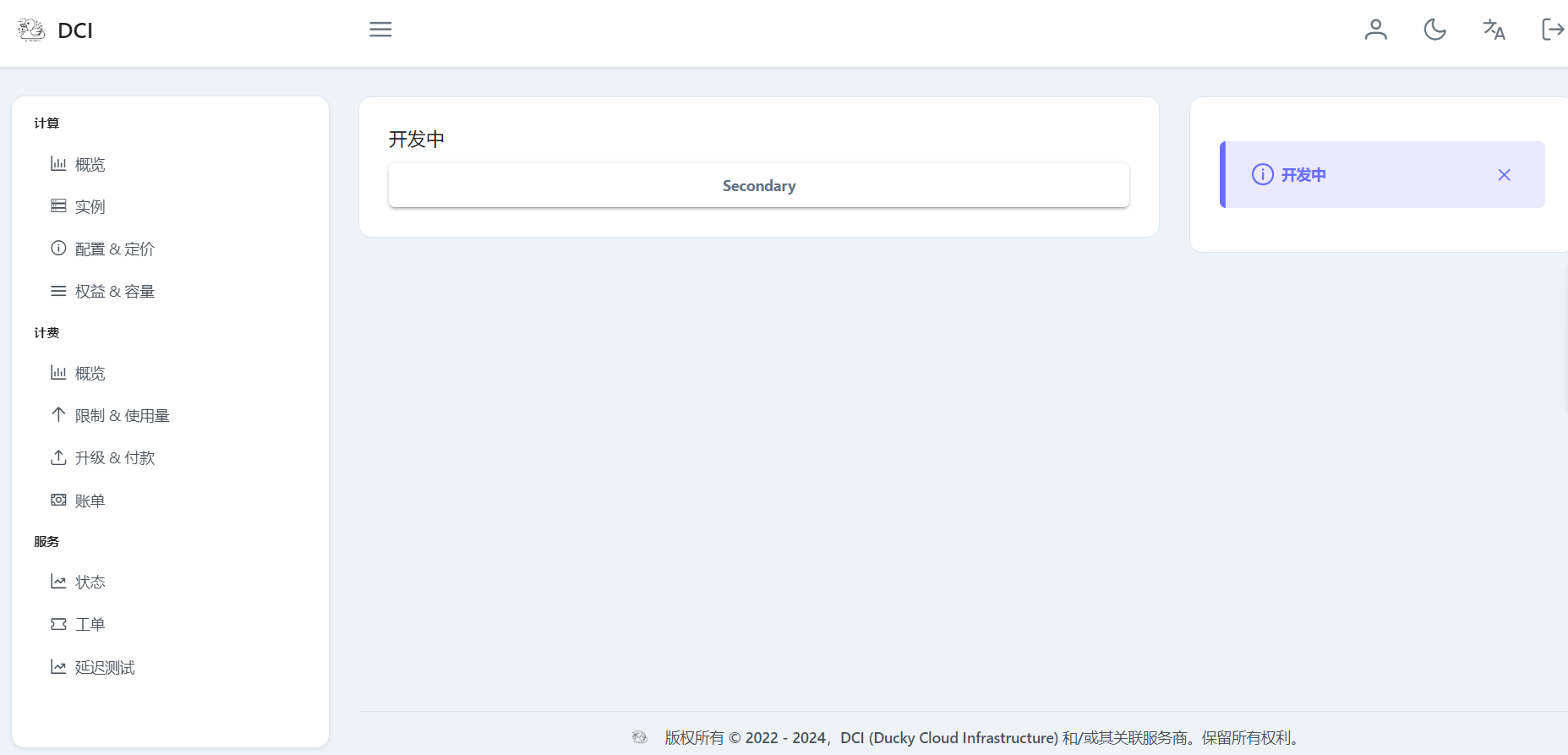View 状态 under 服务

90,582
